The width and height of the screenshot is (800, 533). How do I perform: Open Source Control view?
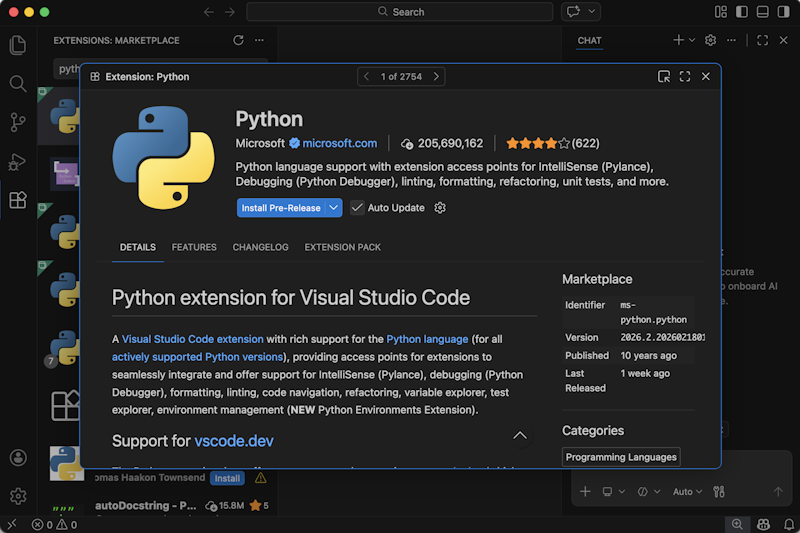(x=18, y=122)
